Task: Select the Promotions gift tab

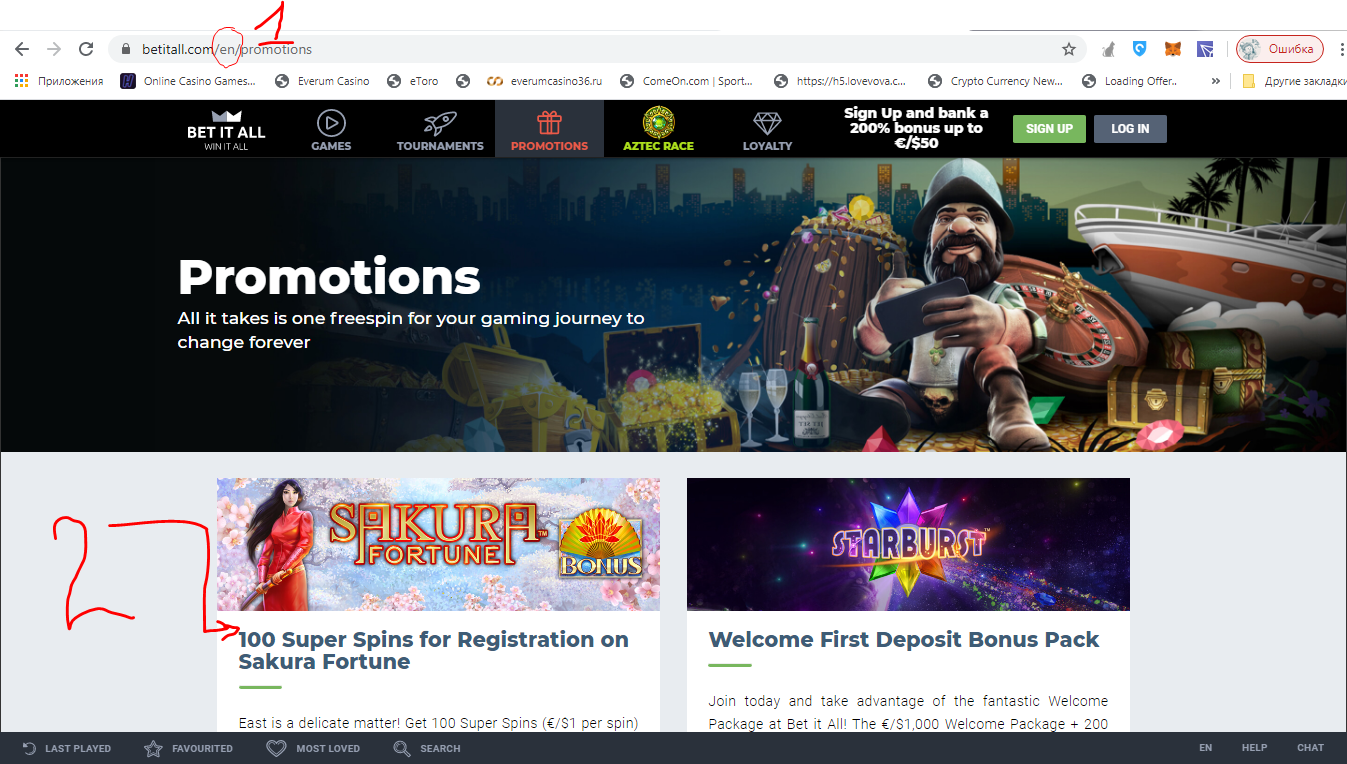Action: [549, 129]
